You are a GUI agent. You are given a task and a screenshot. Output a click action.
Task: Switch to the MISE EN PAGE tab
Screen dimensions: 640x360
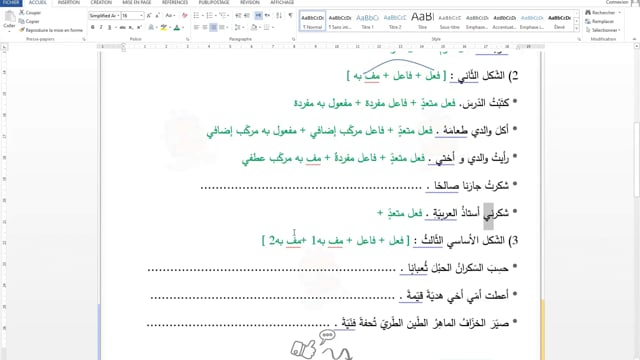[137, 2]
